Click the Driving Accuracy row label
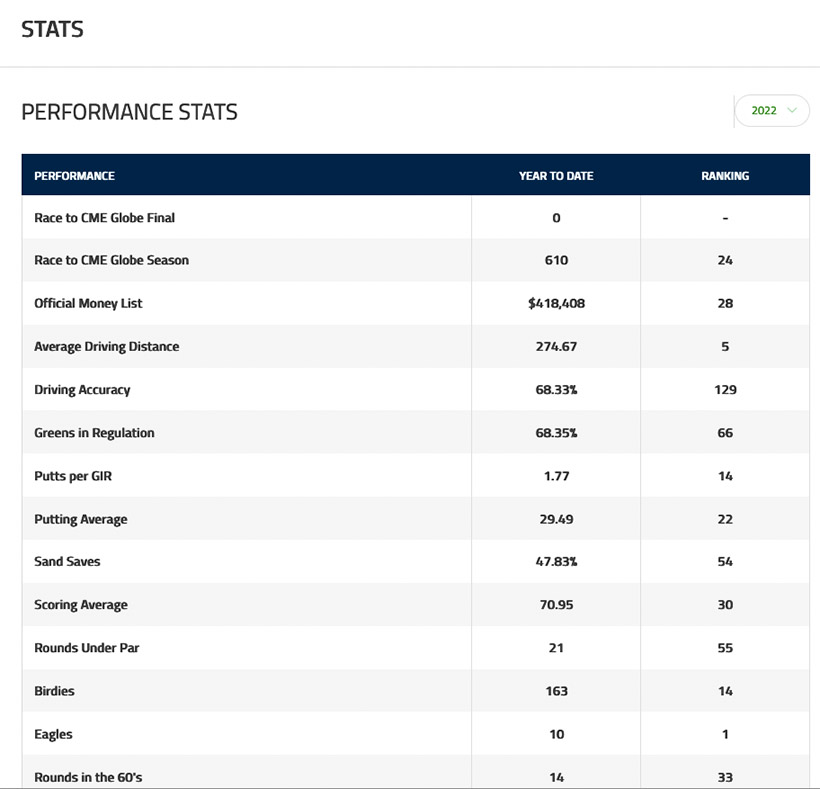820x789 pixels. click(82, 390)
